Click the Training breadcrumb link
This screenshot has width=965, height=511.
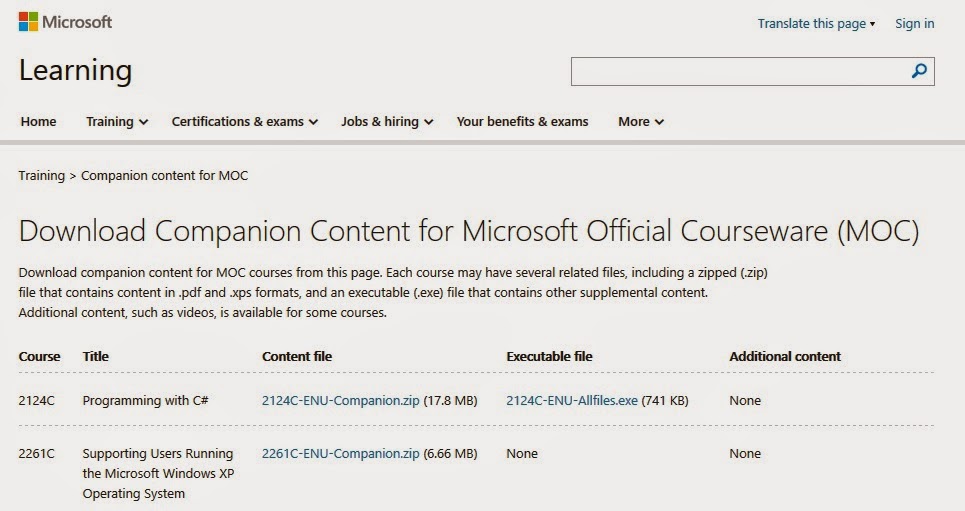click(x=41, y=175)
